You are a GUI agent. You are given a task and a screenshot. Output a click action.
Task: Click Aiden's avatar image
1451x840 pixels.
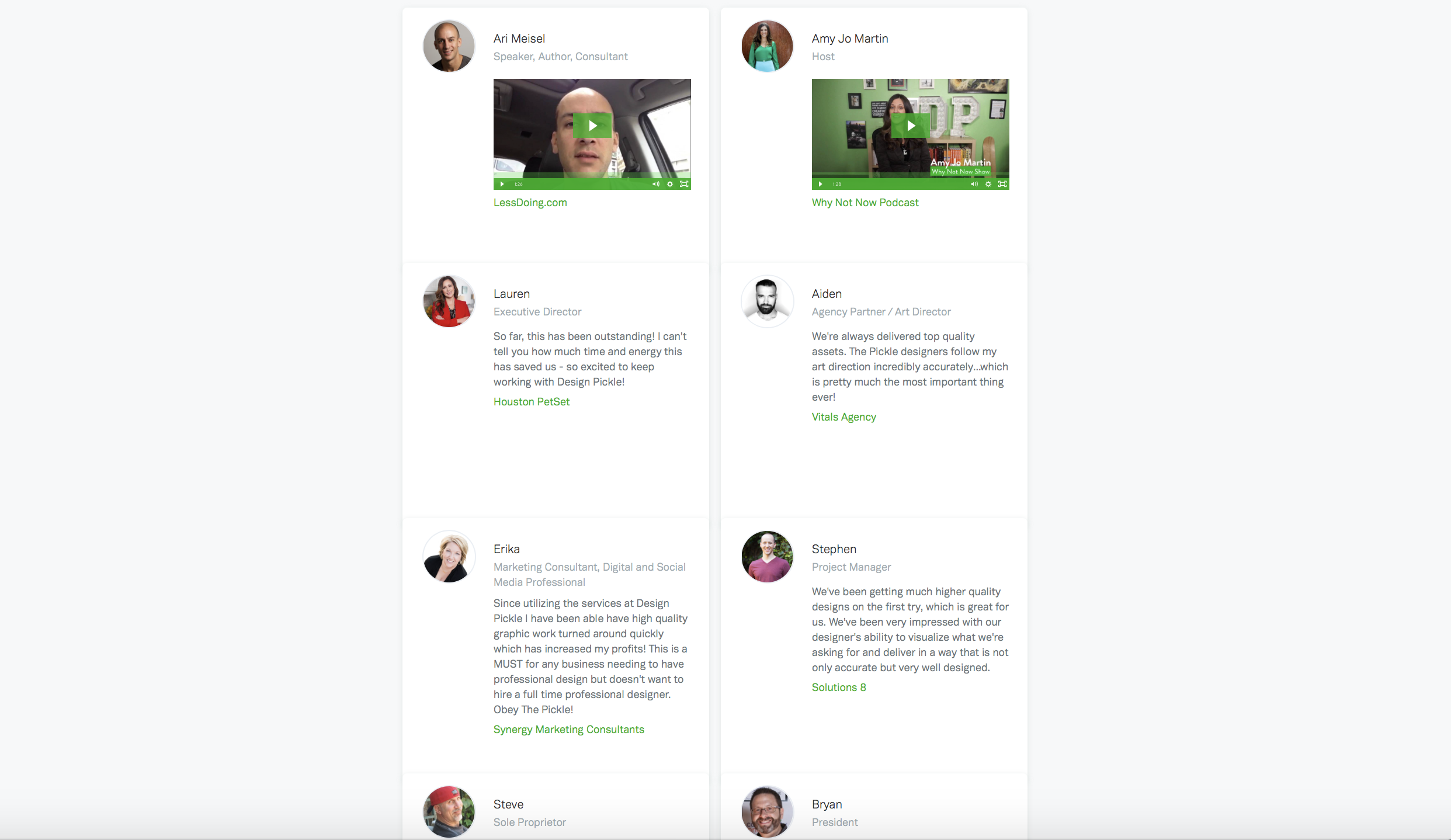point(768,301)
